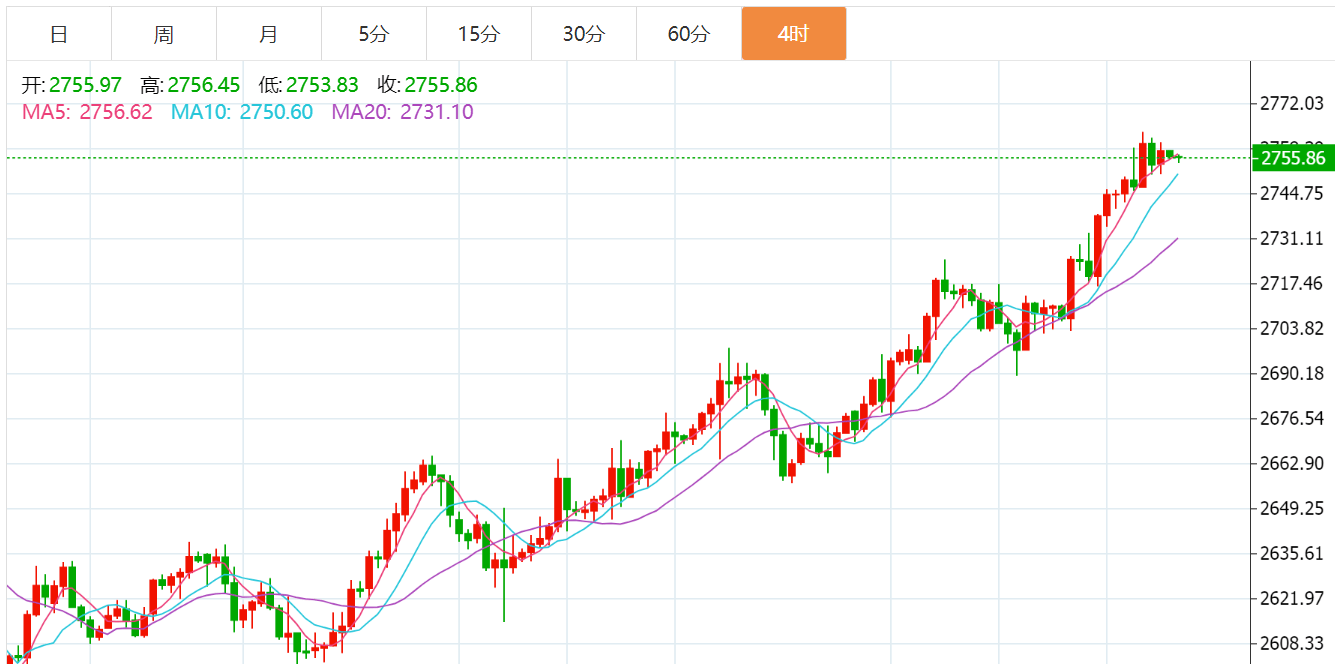Click the 2676.54 price axis label
Screen dimensions: 1335x664
click(1292, 418)
